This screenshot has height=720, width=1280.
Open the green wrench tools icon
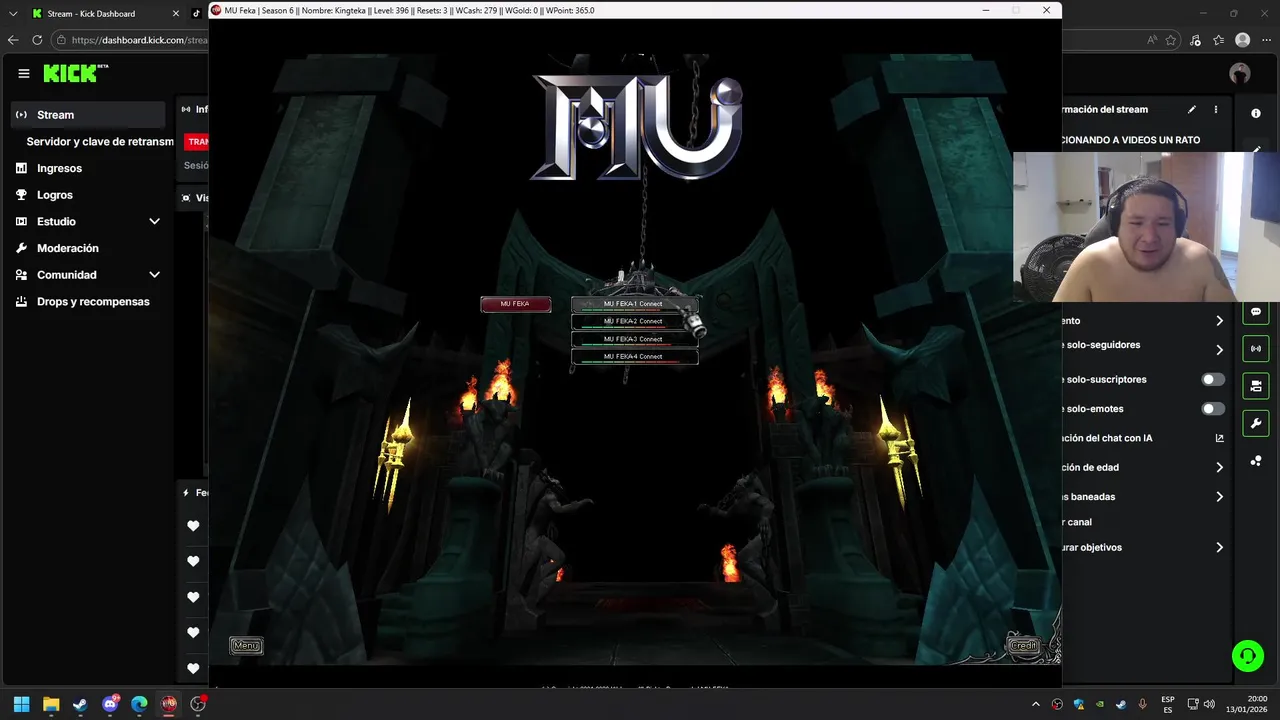click(x=1256, y=423)
